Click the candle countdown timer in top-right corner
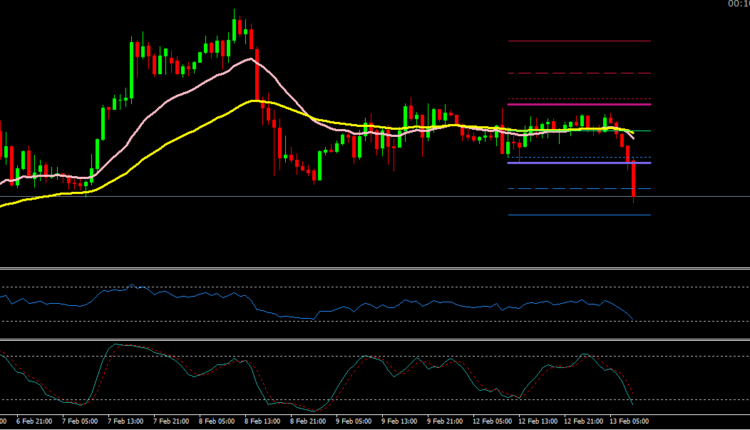This screenshot has width=750, height=430. click(x=738, y=5)
